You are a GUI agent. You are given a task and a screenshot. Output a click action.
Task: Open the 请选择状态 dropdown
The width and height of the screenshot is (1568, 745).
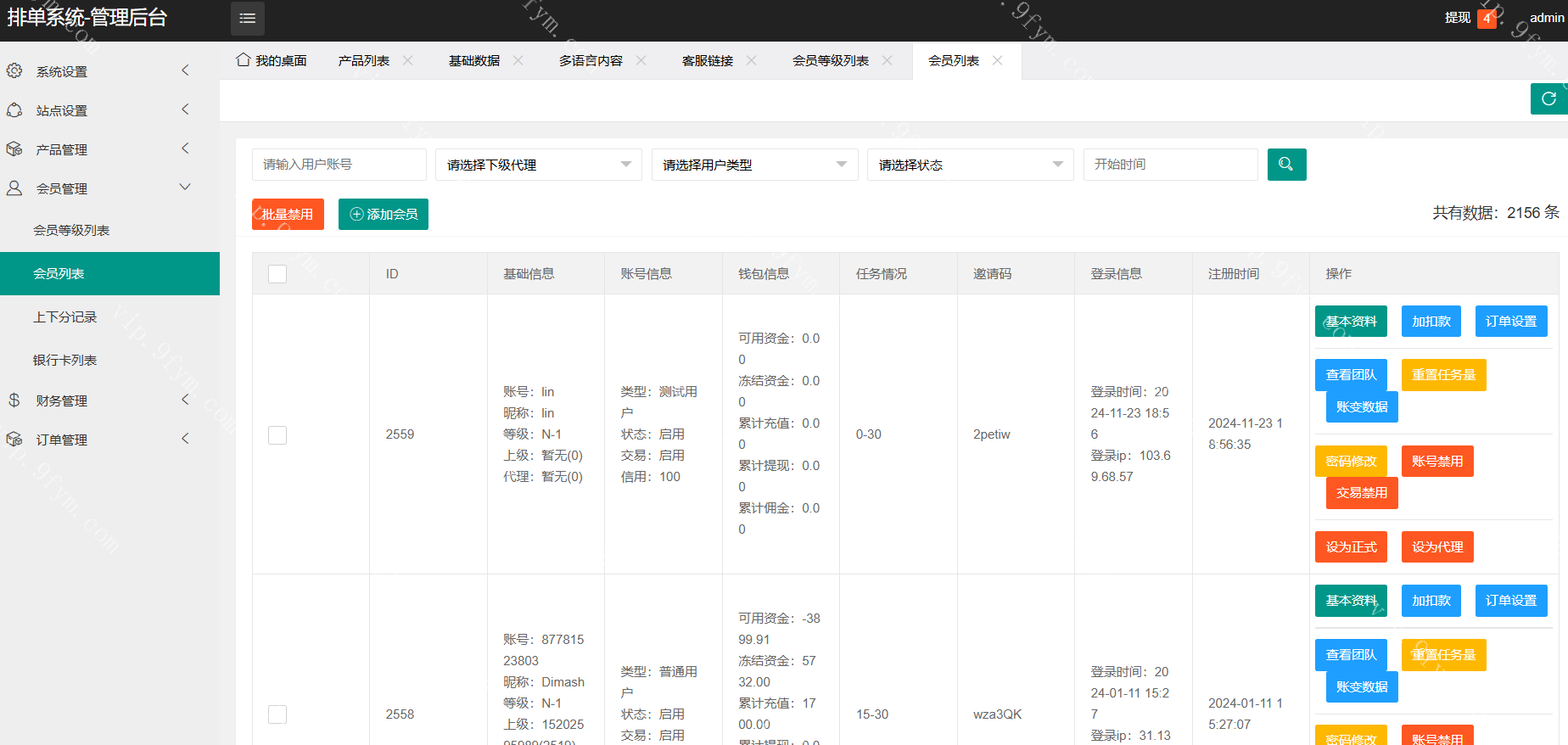pos(970,165)
